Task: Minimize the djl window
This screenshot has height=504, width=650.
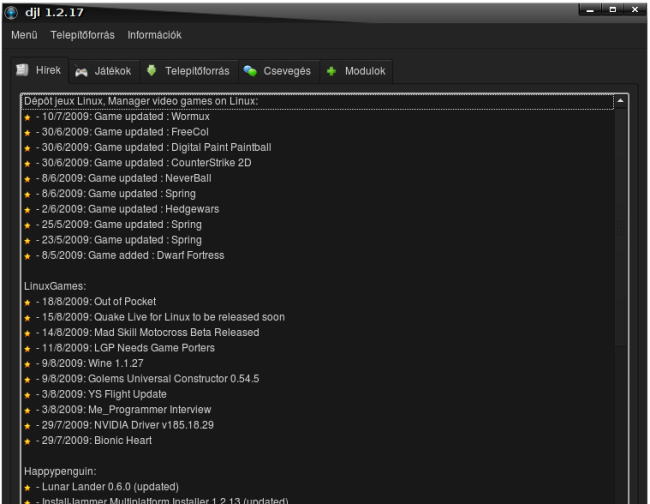Action: pyautogui.click(x=590, y=10)
